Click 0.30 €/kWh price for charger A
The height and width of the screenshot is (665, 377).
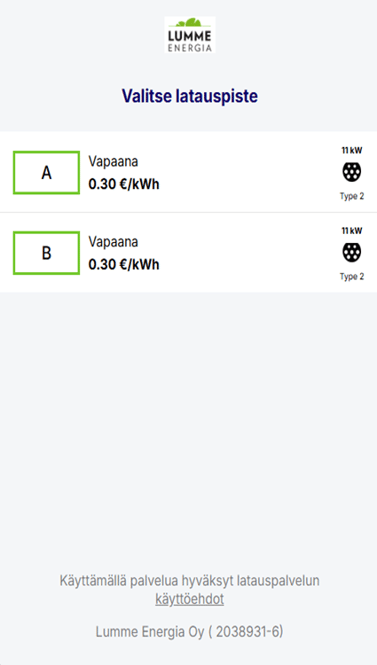124,184
